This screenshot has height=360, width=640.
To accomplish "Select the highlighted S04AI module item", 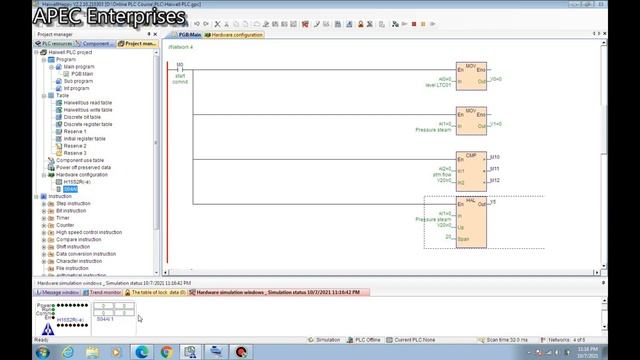I will pos(70,189).
